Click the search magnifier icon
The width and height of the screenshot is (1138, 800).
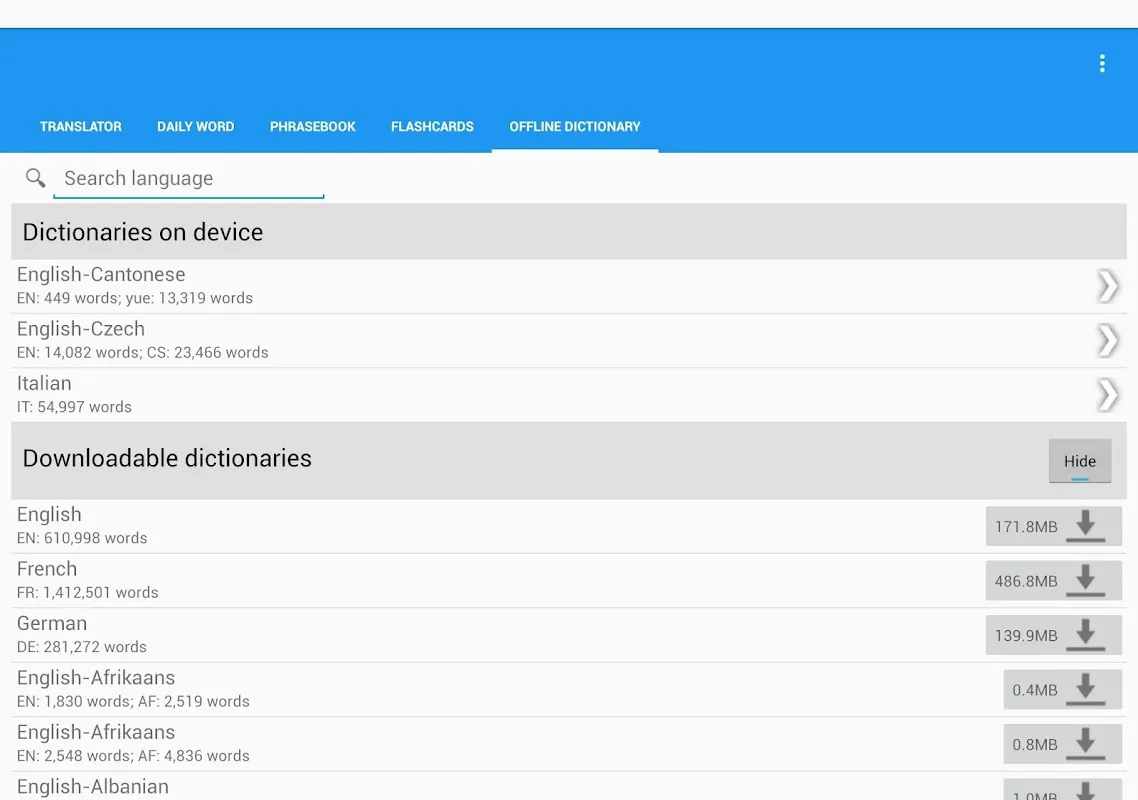35,178
